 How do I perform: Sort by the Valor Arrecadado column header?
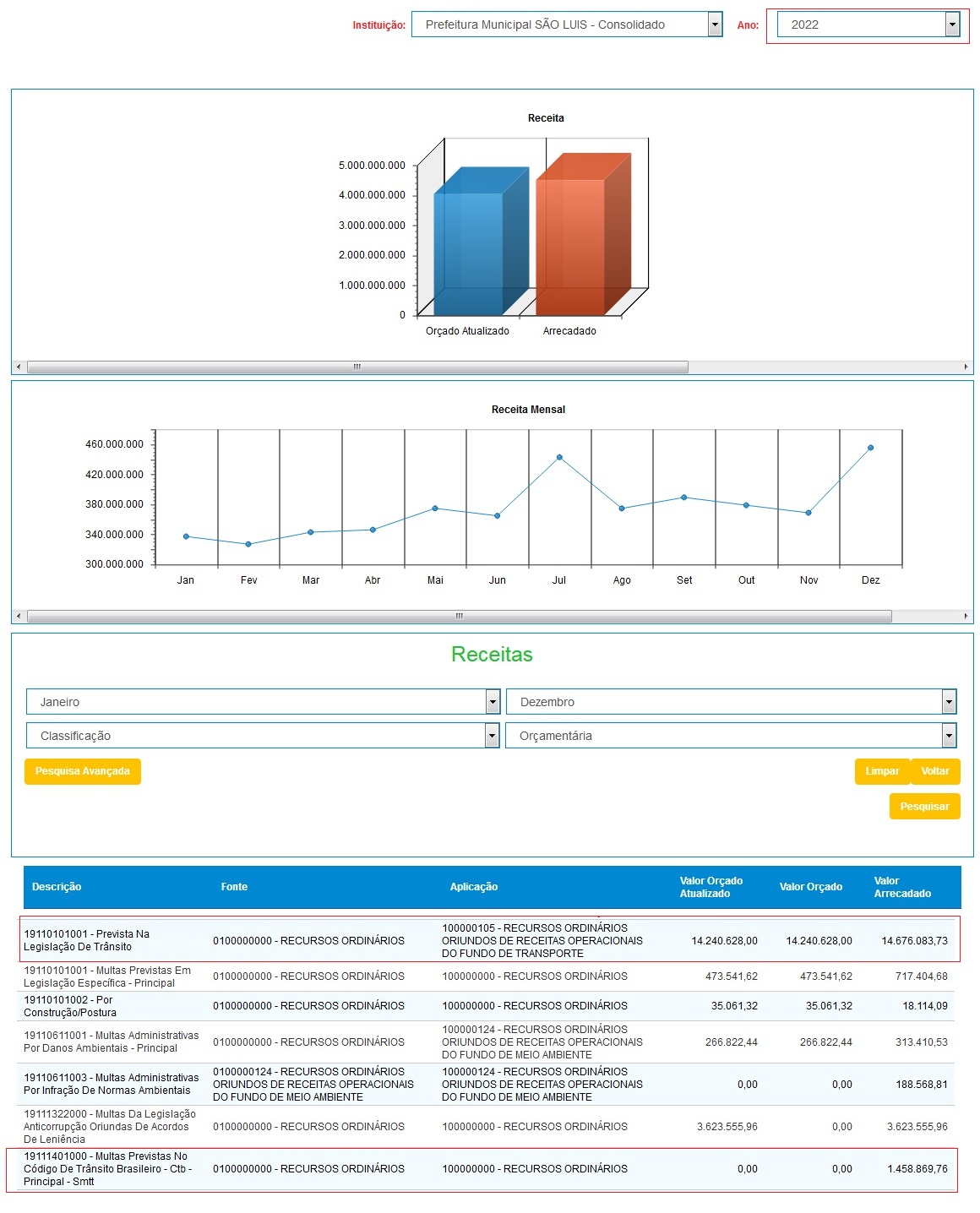(901, 887)
